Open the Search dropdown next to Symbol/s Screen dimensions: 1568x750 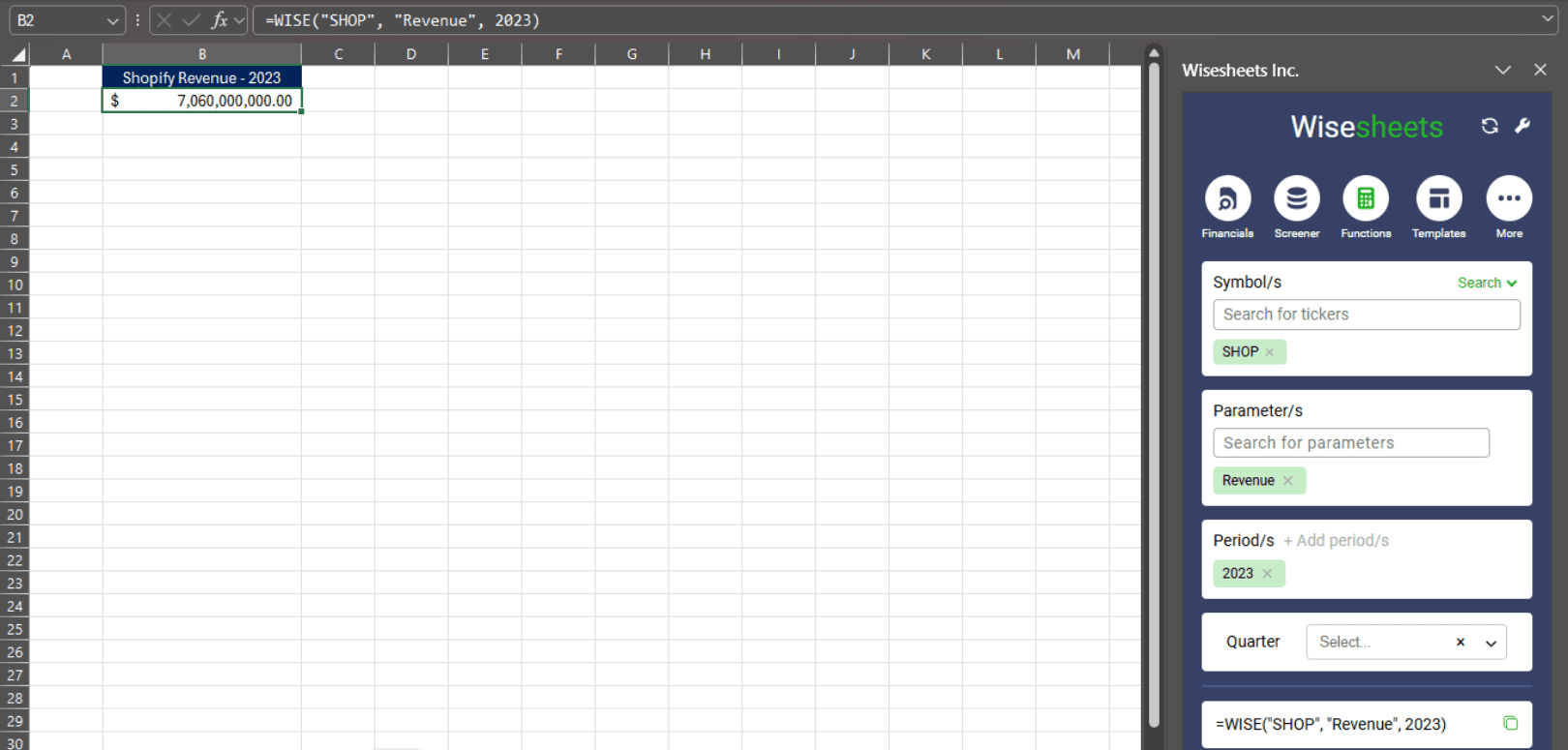1487,283
